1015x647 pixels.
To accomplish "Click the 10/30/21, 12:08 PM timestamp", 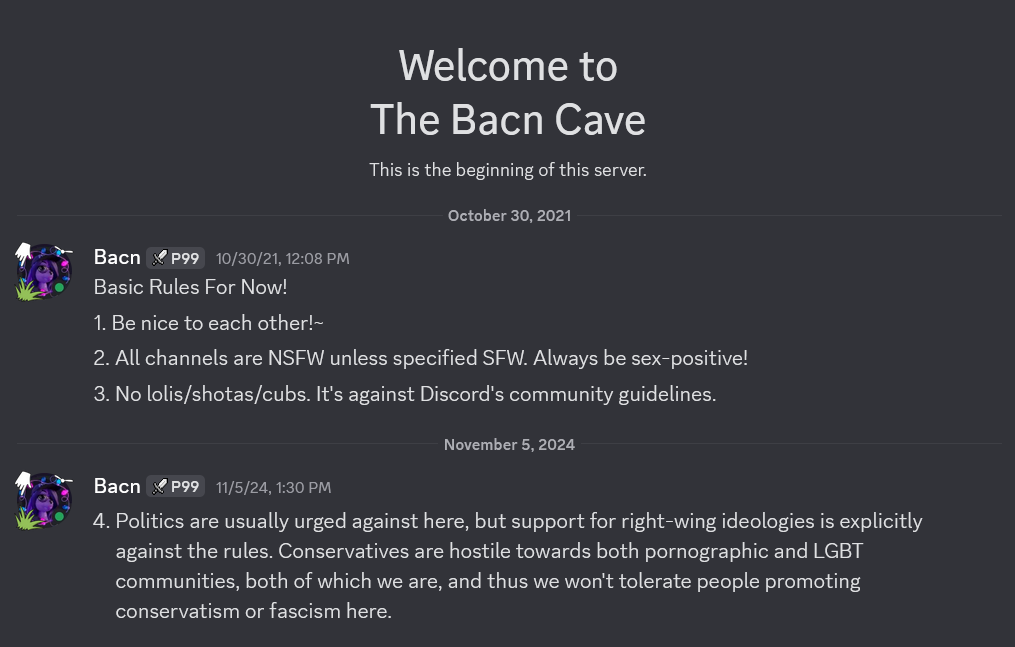I will coord(282,259).
